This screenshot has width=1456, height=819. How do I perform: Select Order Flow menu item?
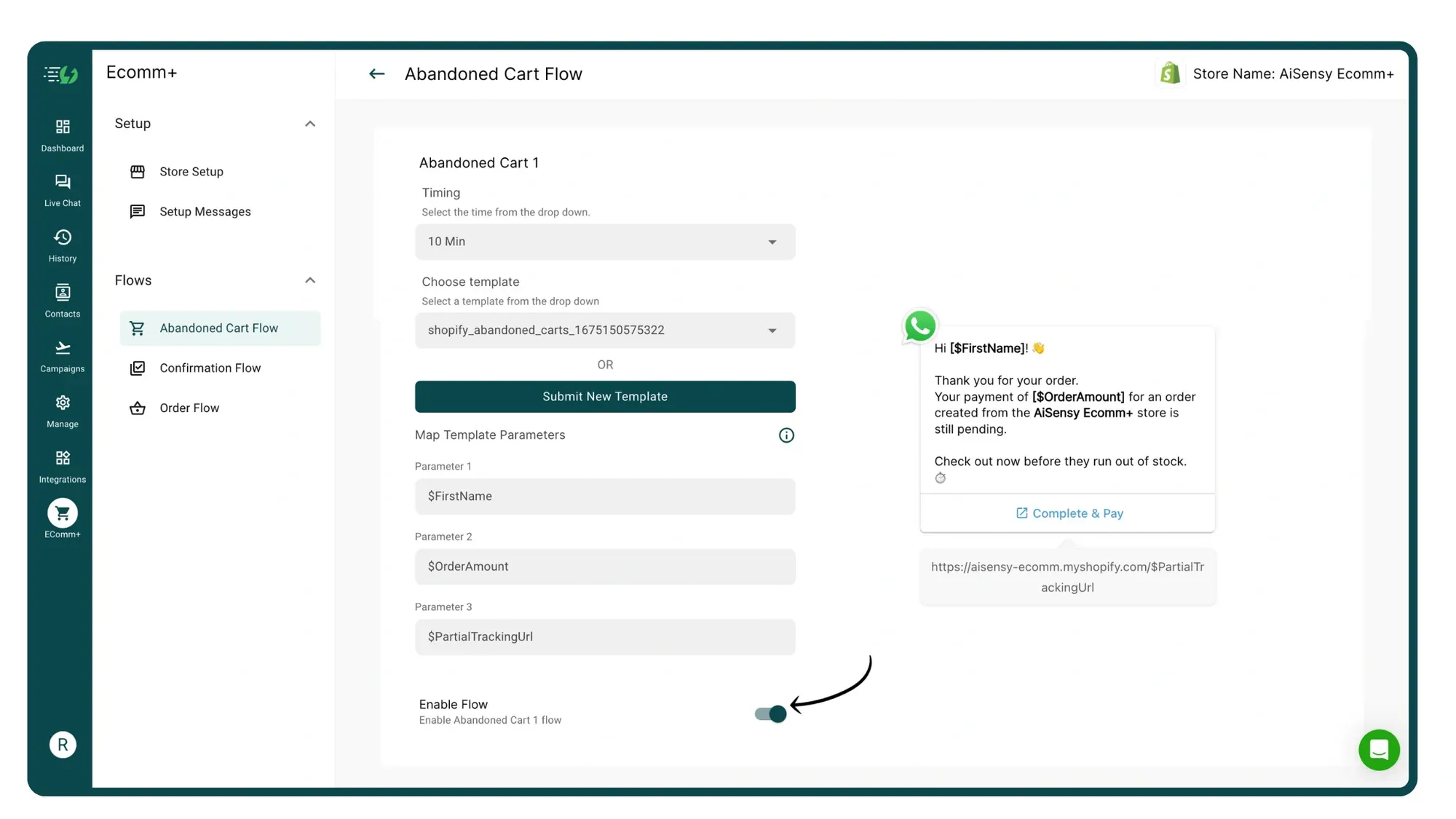(x=189, y=408)
